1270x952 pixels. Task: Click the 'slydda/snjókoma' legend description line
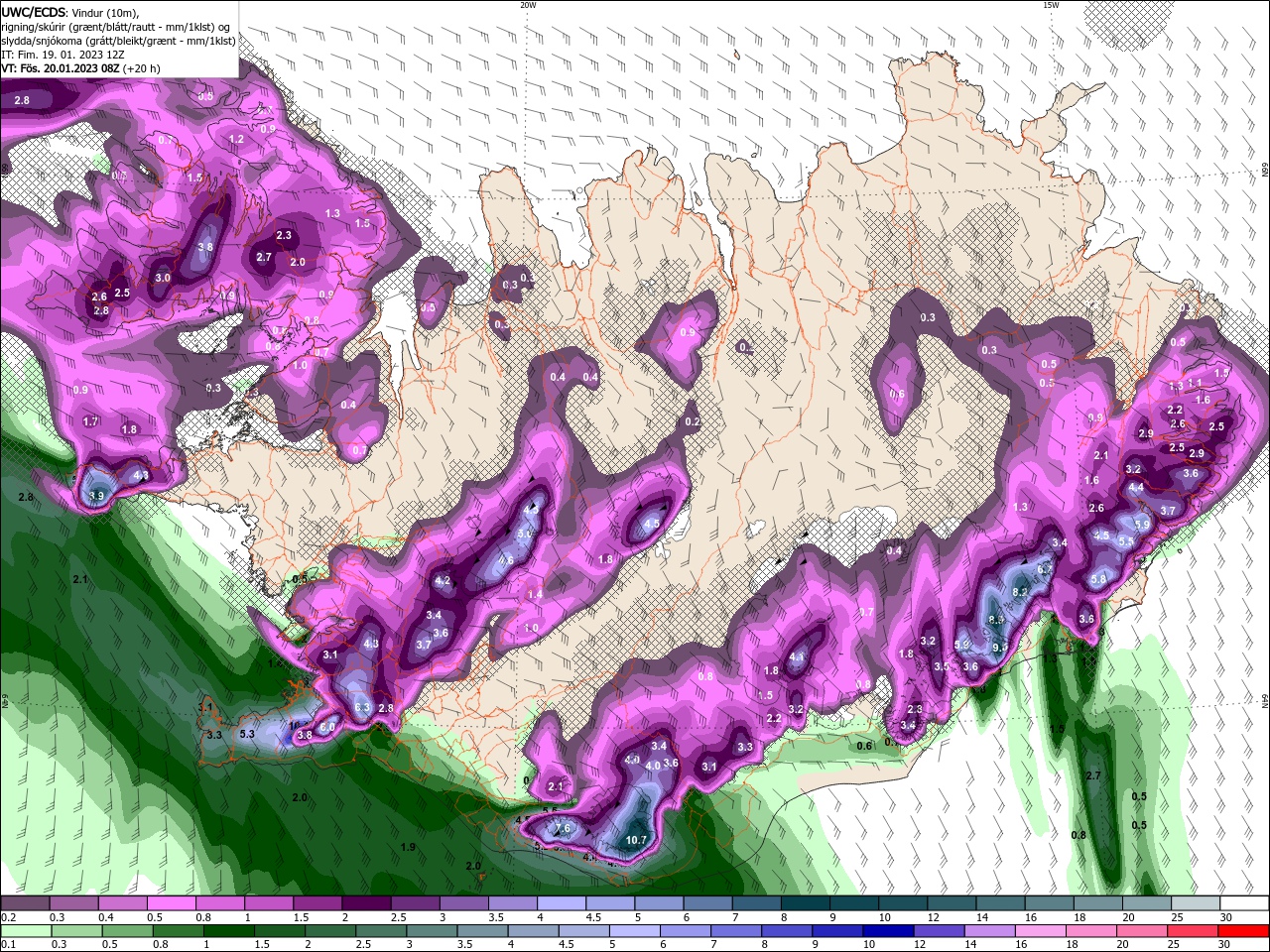(118, 41)
